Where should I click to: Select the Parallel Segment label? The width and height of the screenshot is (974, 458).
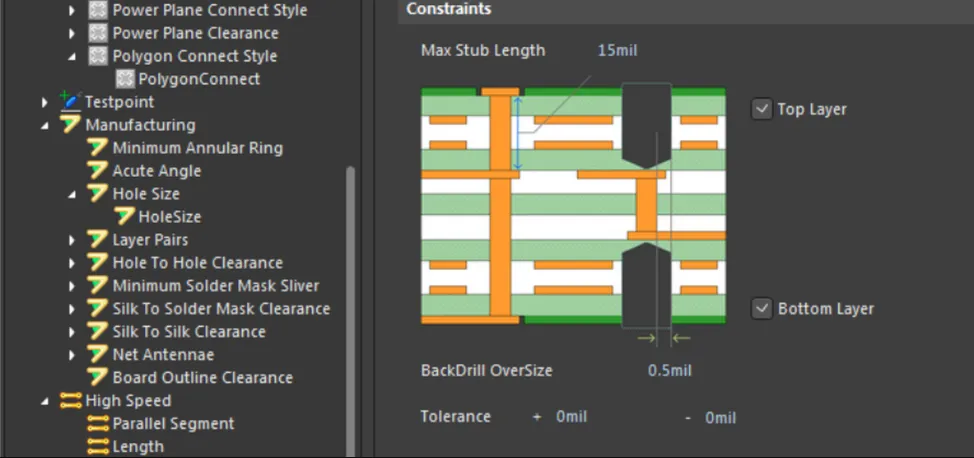[173, 423]
